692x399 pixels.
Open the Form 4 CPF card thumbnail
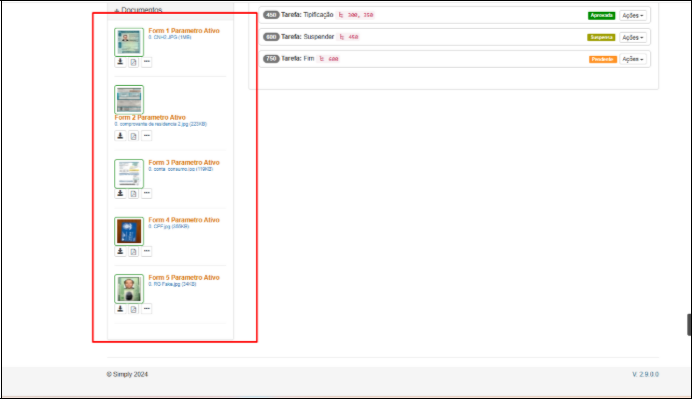(129, 231)
